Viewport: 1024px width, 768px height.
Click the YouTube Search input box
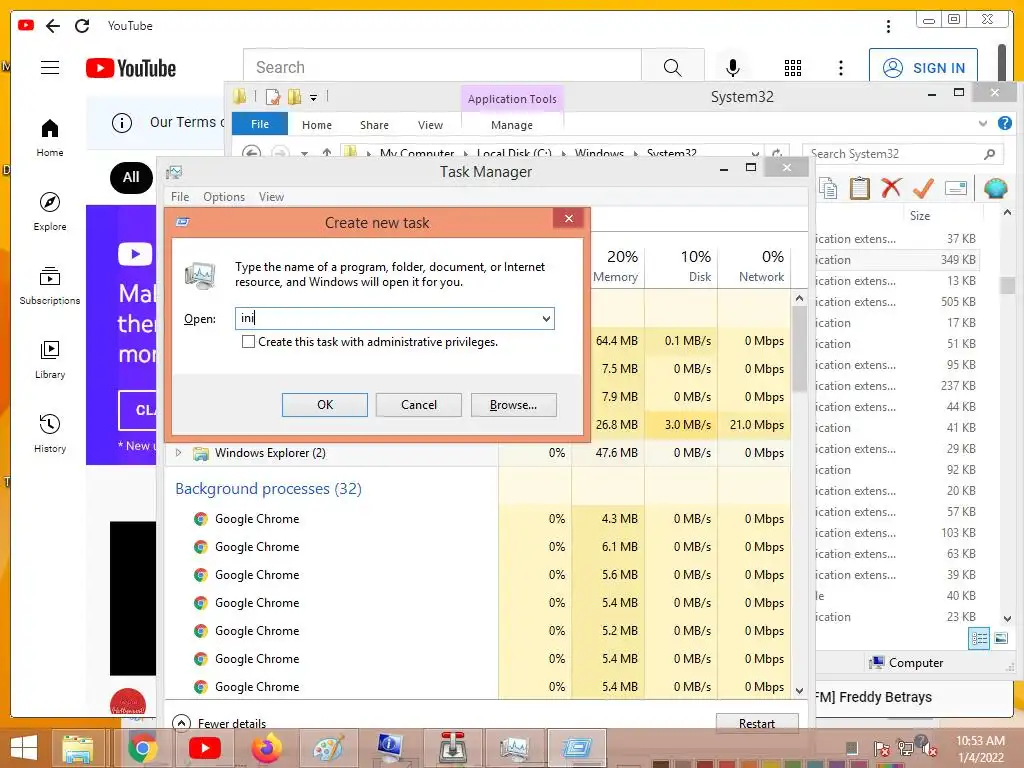click(x=442, y=67)
